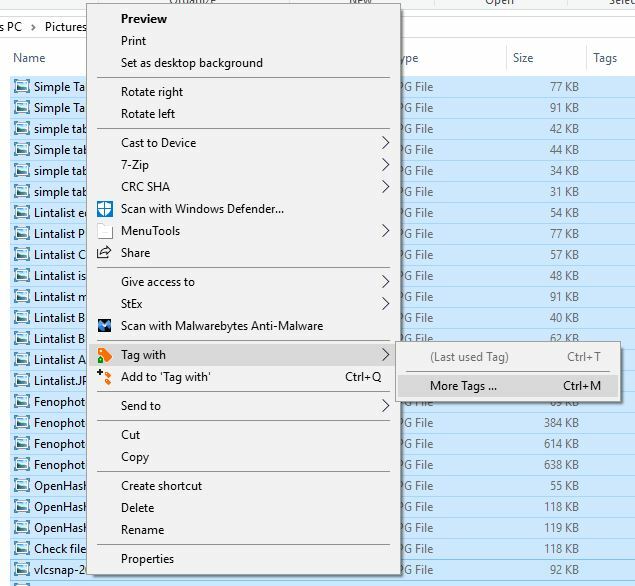The image size is (635, 586).
Task: Click the 638 KB size cell
Action: coord(561,465)
